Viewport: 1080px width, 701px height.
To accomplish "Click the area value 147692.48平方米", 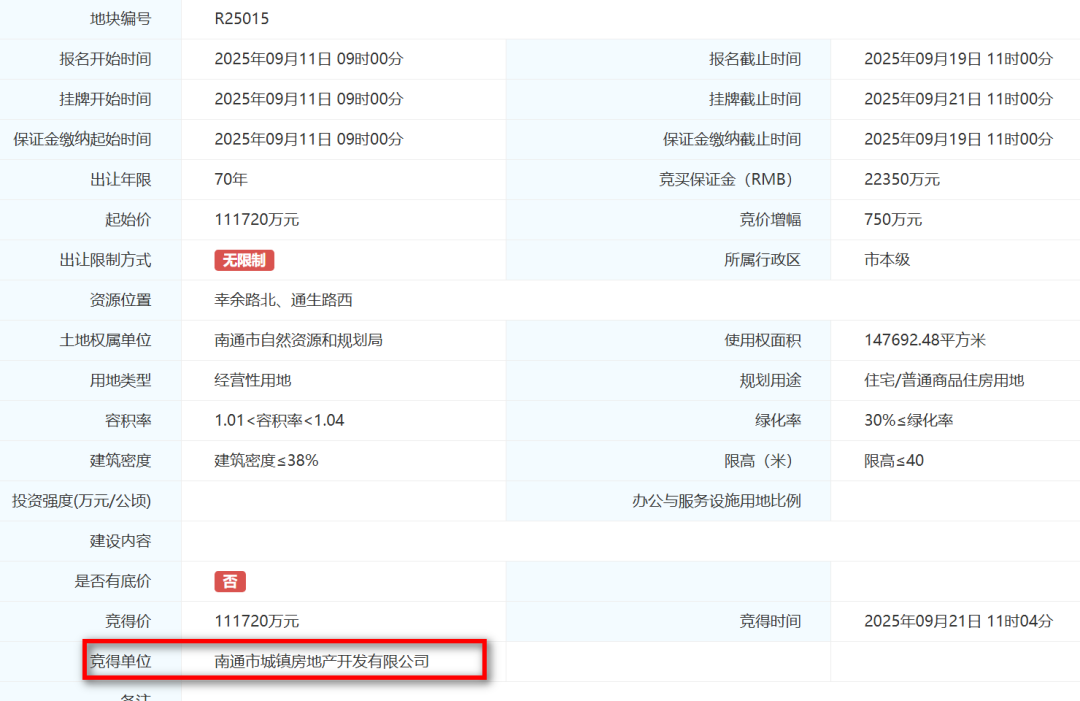I will (x=924, y=340).
